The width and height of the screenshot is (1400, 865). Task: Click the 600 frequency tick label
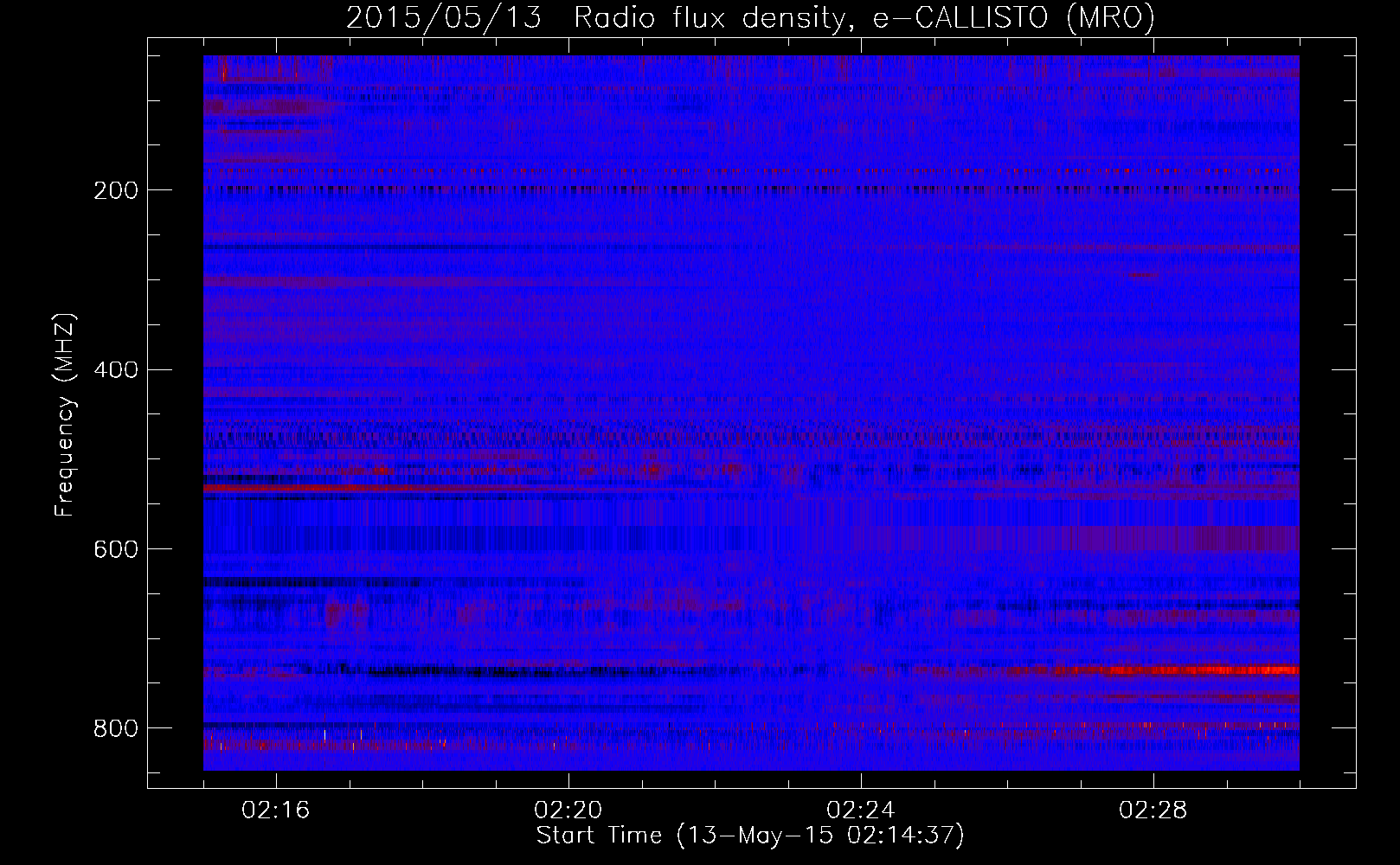pos(116,549)
